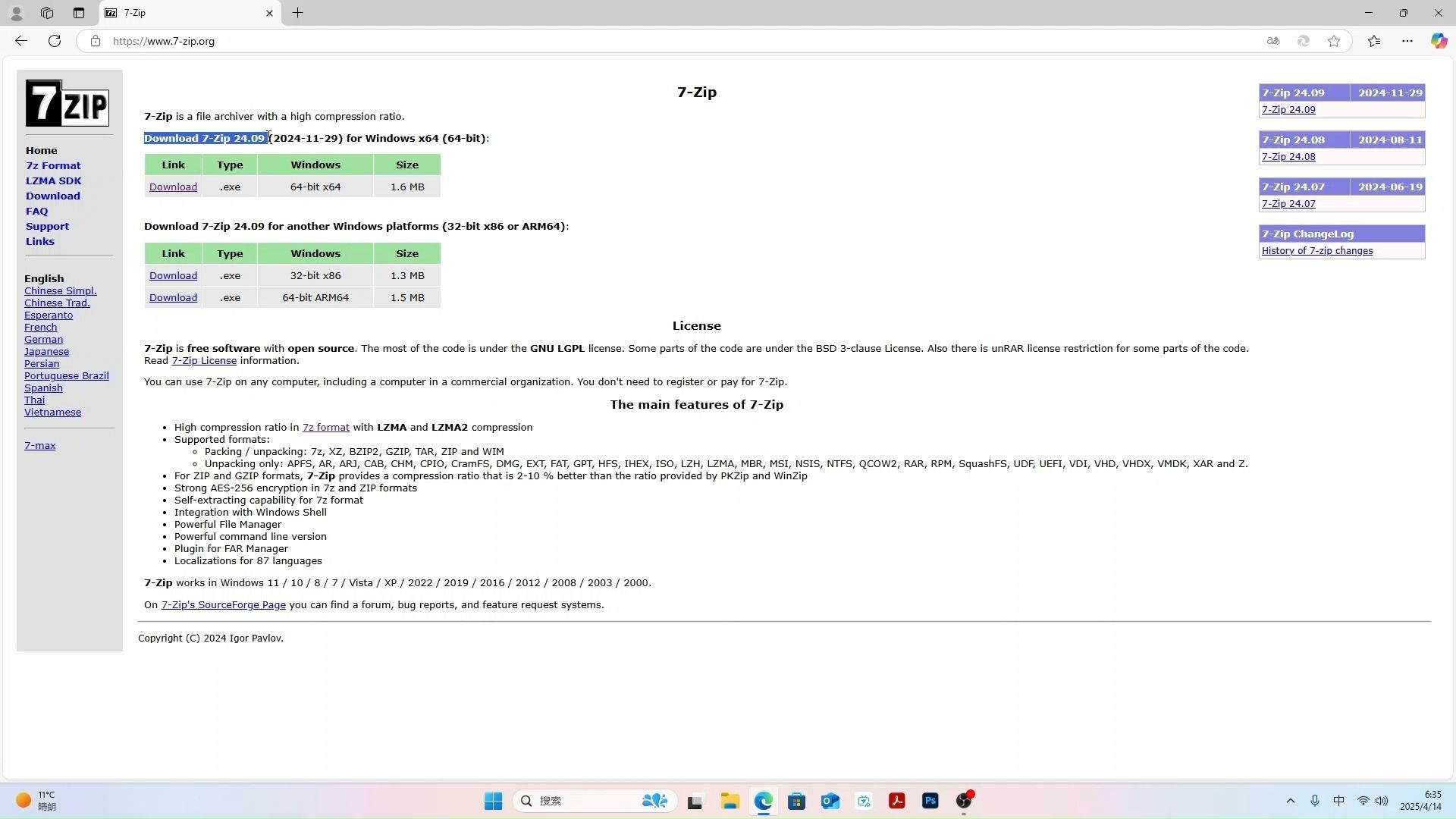Open a new browser tab
The height and width of the screenshot is (819, 1456).
297,13
